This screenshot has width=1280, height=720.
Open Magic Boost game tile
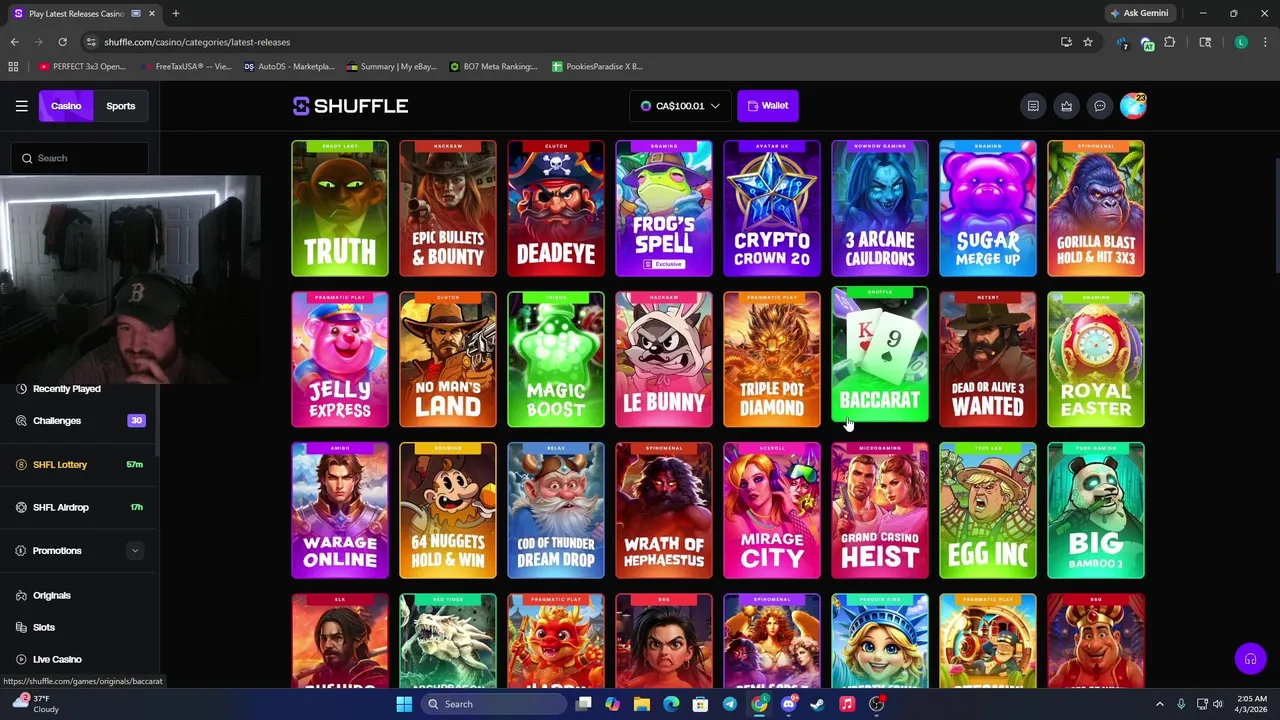pyautogui.click(x=556, y=359)
